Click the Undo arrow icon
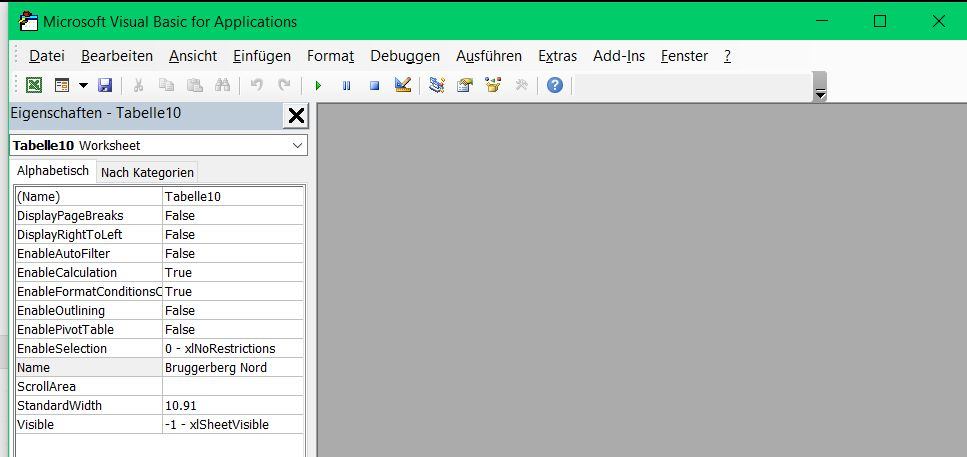This screenshot has width=967, height=457. 257,85
